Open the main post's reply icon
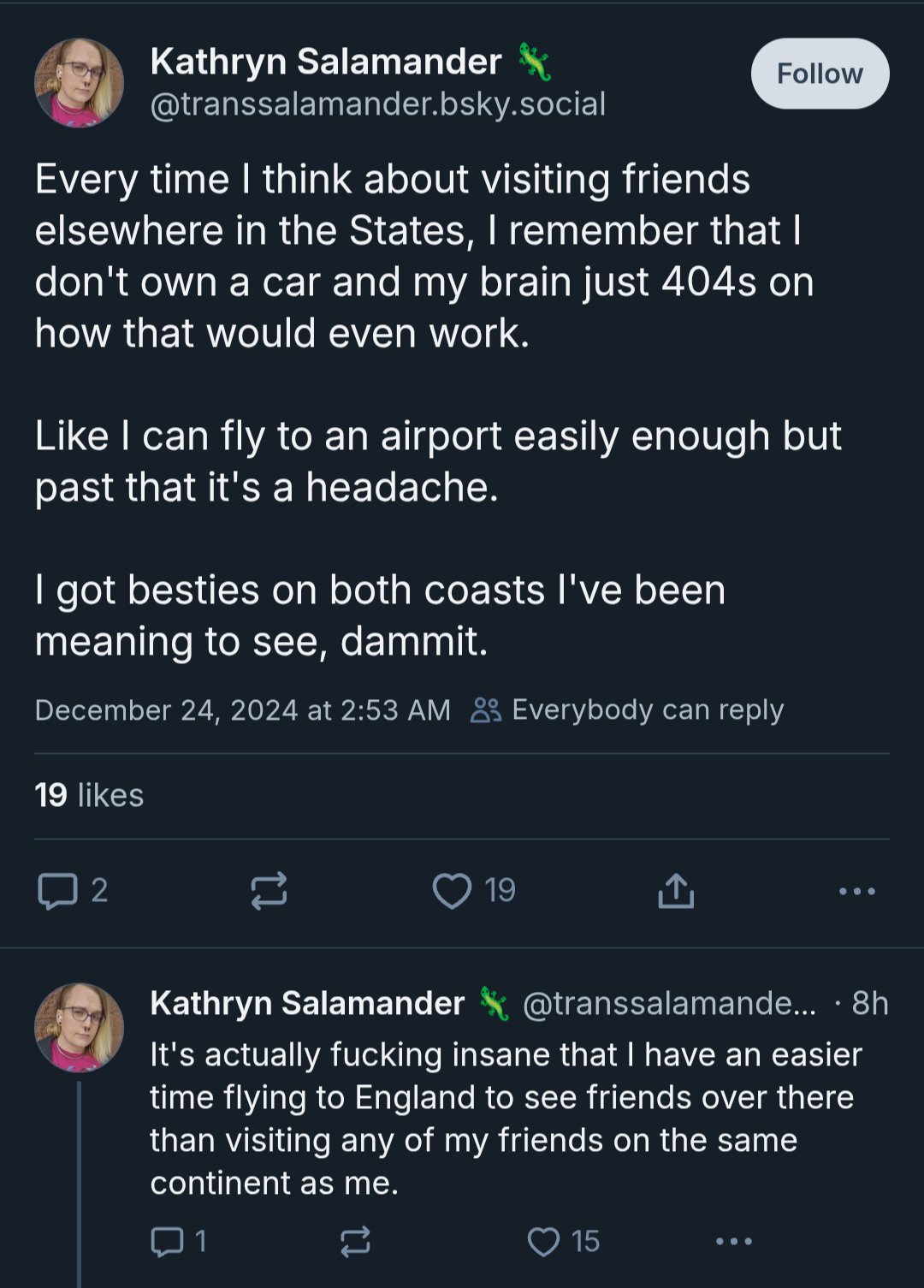The image size is (924, 1288). tap(72, 891)
